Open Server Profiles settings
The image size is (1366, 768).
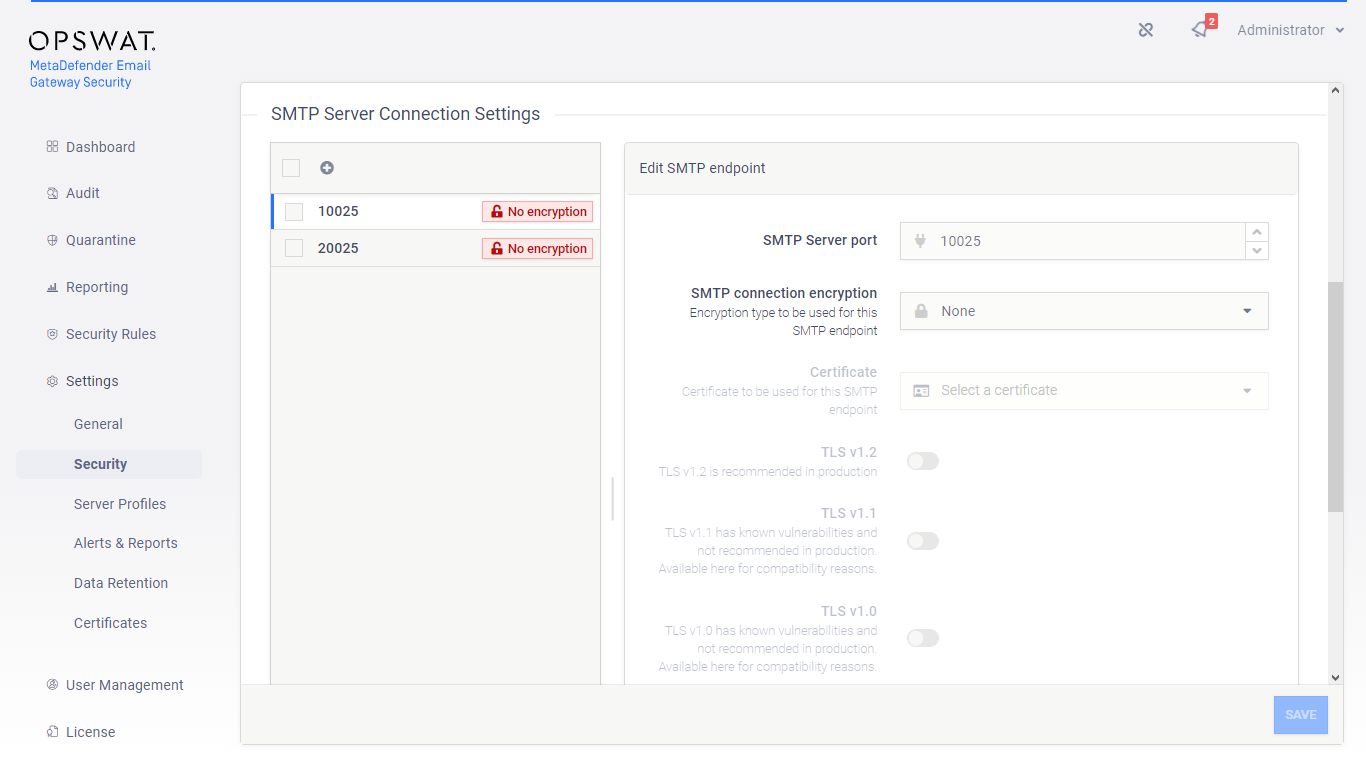point(120,504)
